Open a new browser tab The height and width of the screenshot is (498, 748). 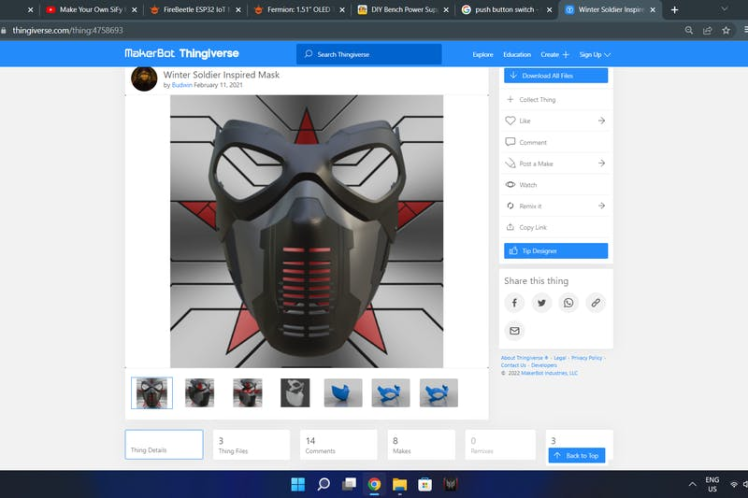[x=674, y=10]
